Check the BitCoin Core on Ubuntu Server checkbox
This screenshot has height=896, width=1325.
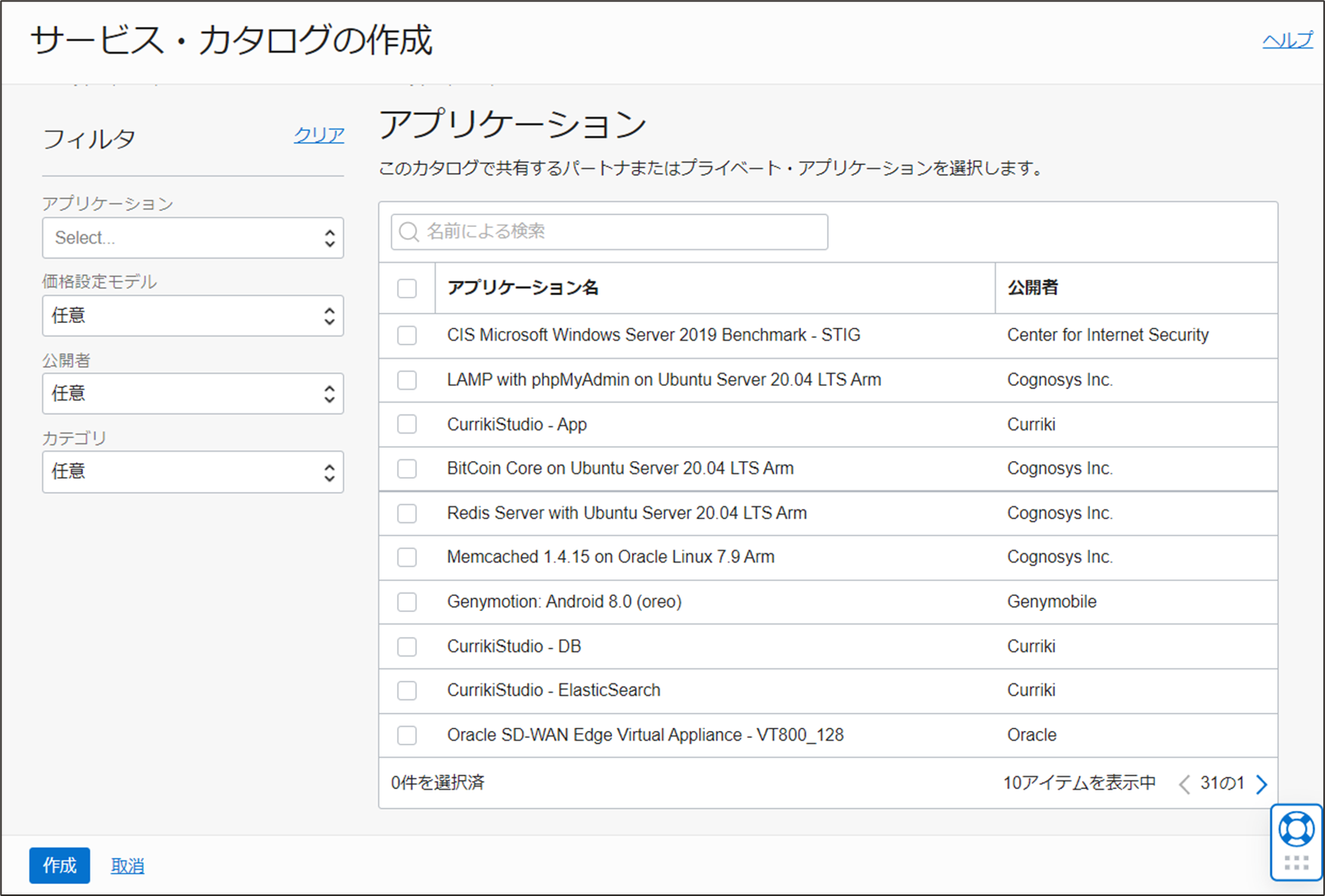coord(407,469)
